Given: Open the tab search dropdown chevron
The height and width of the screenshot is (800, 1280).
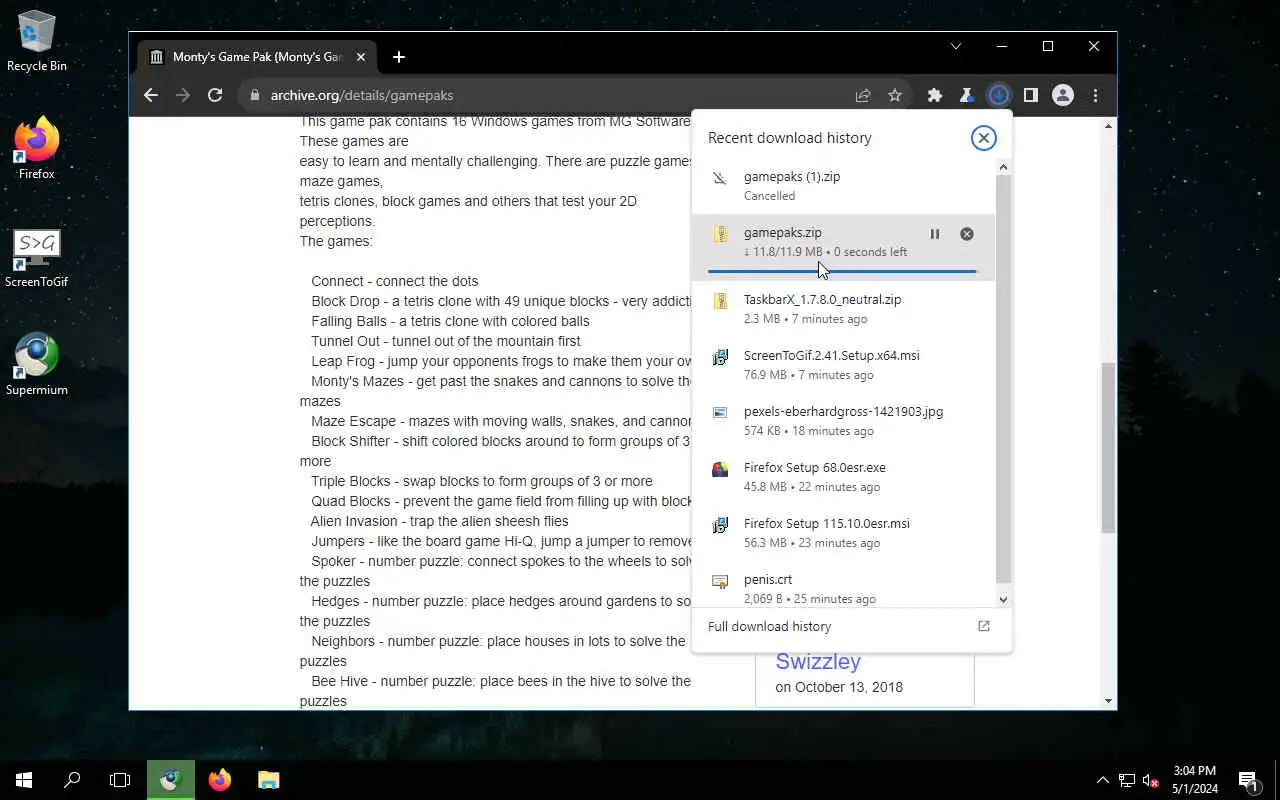Looking at the screenshot, I should [956, 46].
